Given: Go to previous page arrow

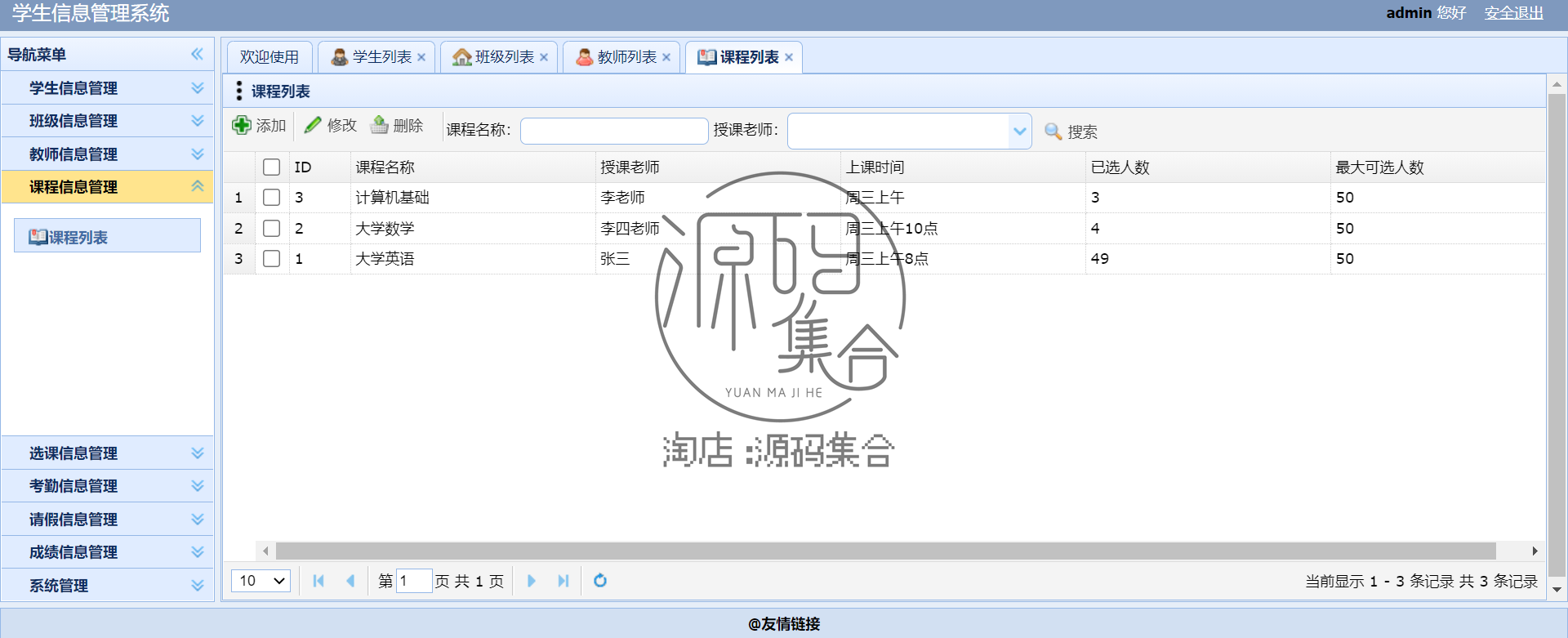Looking at the screenshot, I should pos(350,581).
